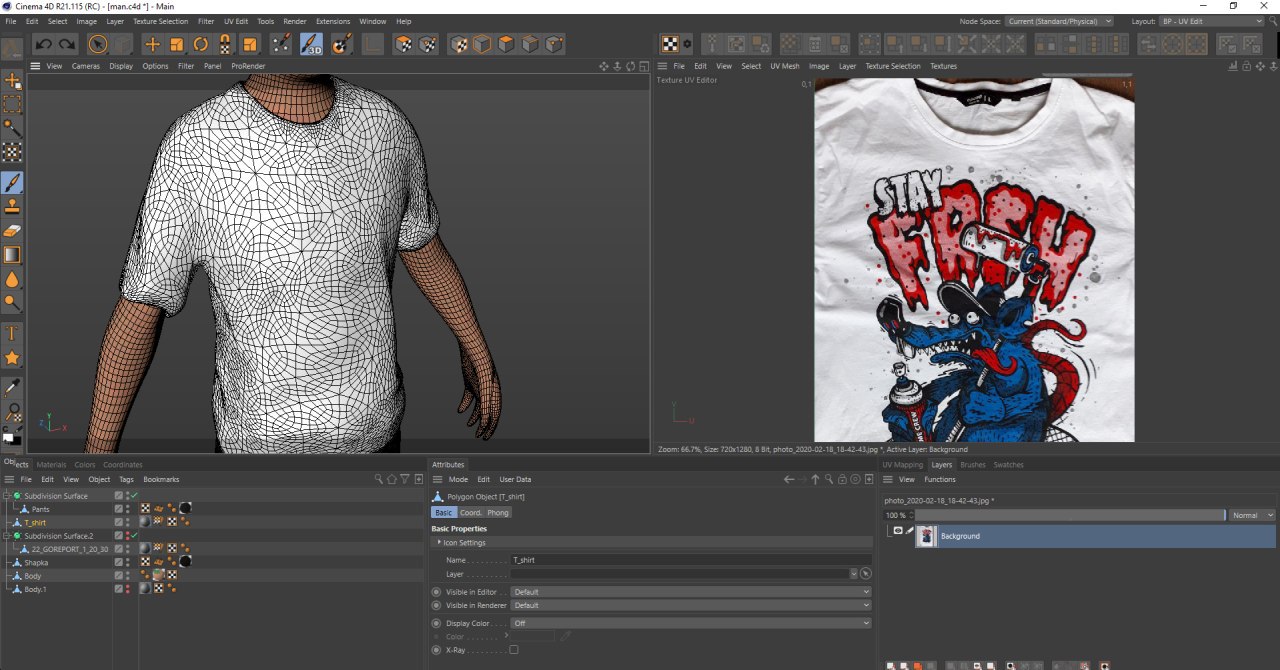Click the checkerboard texture icon above UV editor

670,44
